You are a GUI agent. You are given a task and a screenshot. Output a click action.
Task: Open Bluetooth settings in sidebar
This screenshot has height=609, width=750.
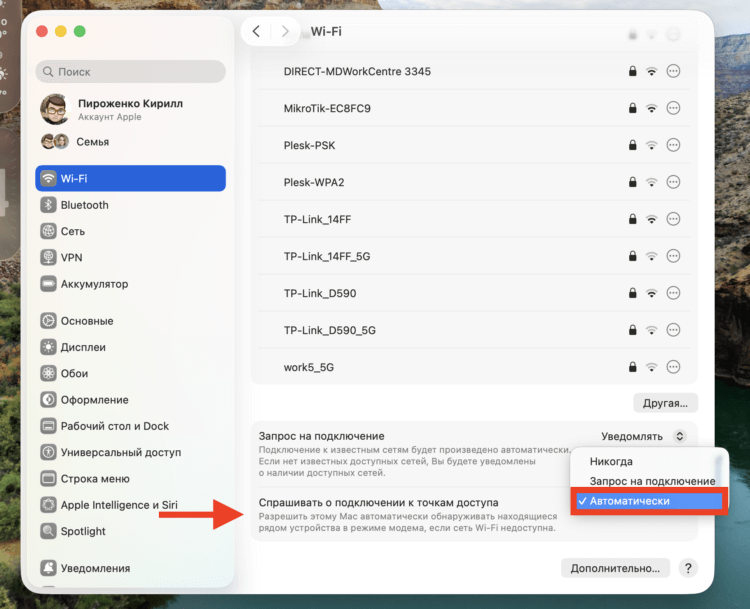point(130,205)
